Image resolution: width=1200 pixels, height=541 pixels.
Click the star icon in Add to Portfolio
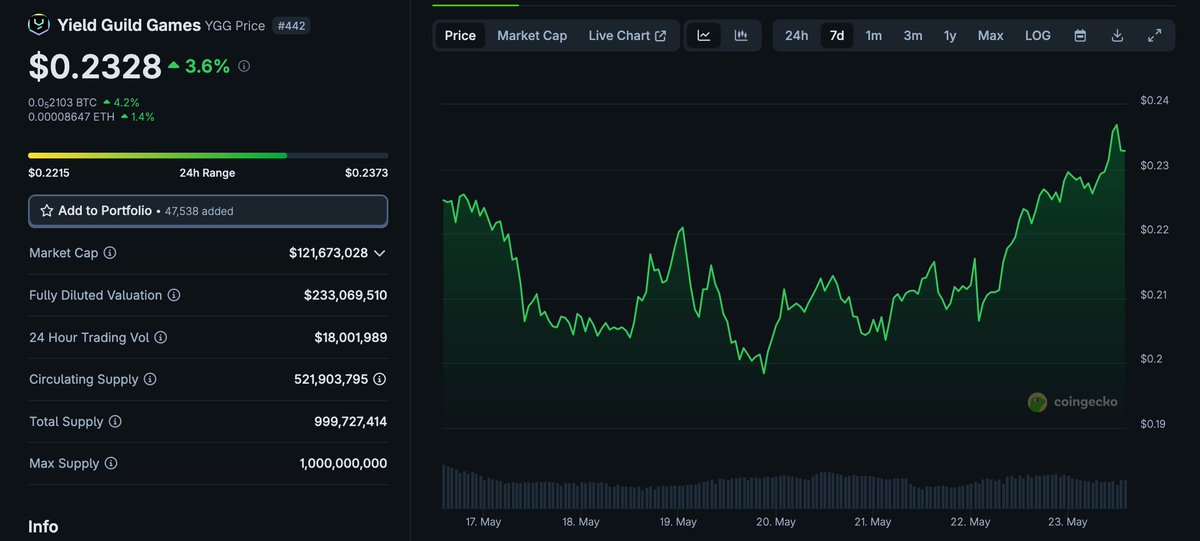pos(47,211)
